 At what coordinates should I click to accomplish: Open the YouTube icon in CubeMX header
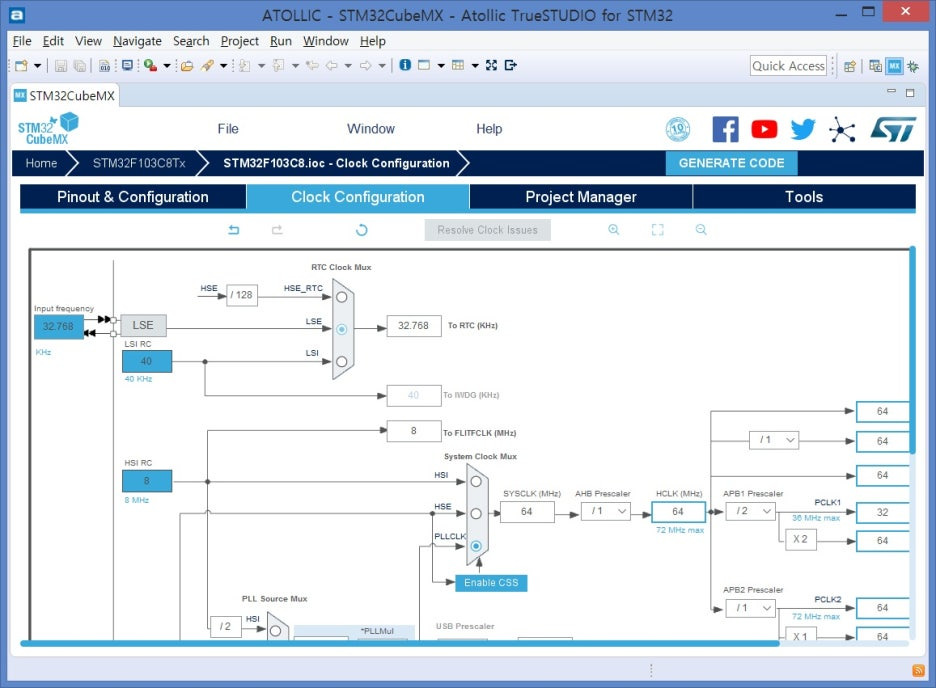764,129
